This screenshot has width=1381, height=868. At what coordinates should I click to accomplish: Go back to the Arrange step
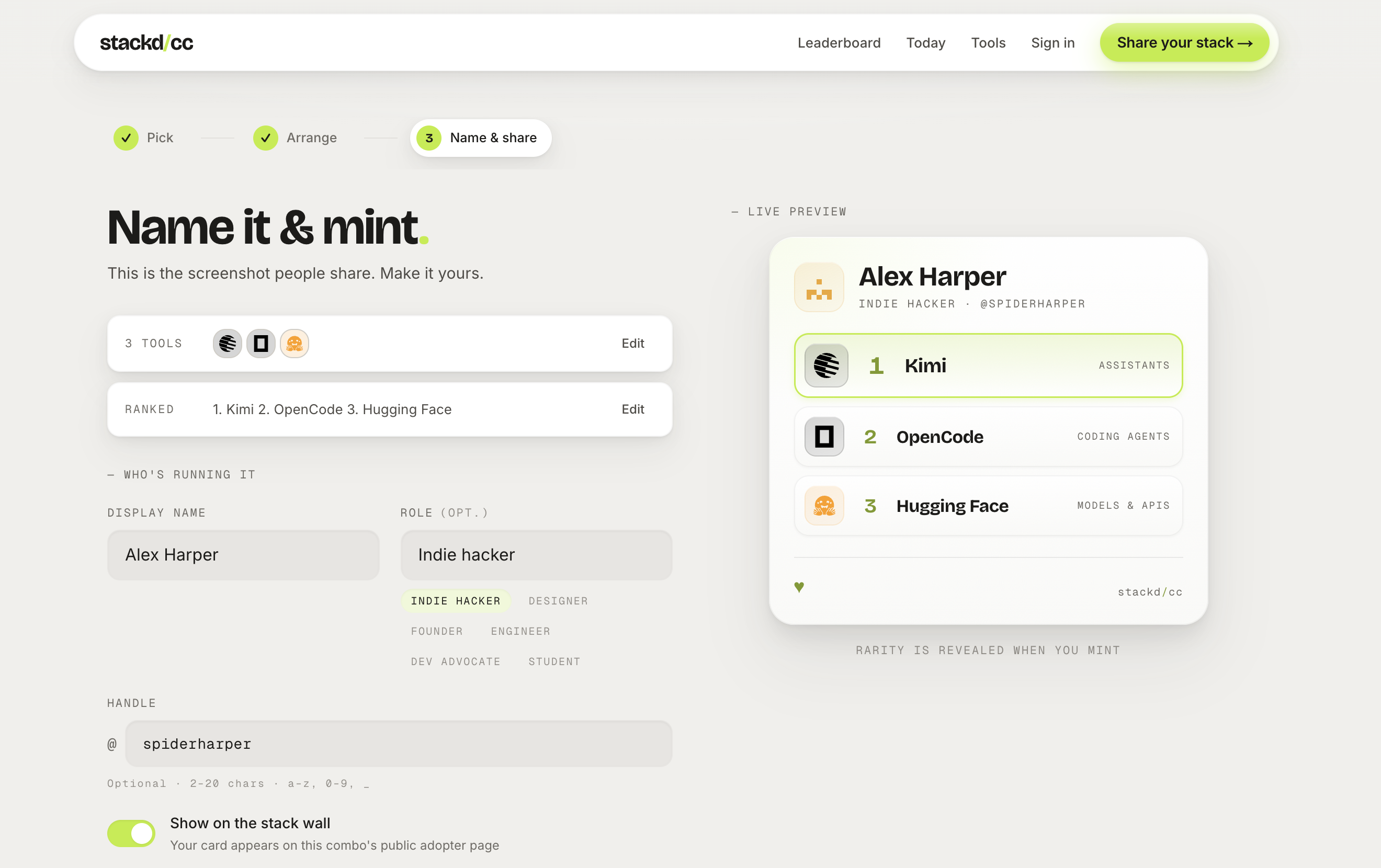pyautogui.click(x=295, y=138)
